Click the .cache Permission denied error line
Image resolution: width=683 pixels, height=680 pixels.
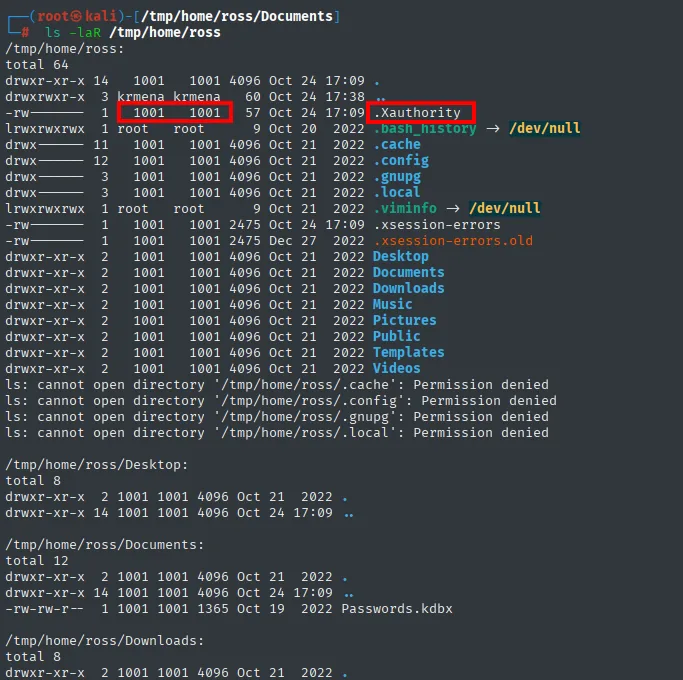(x=277, y=385)
